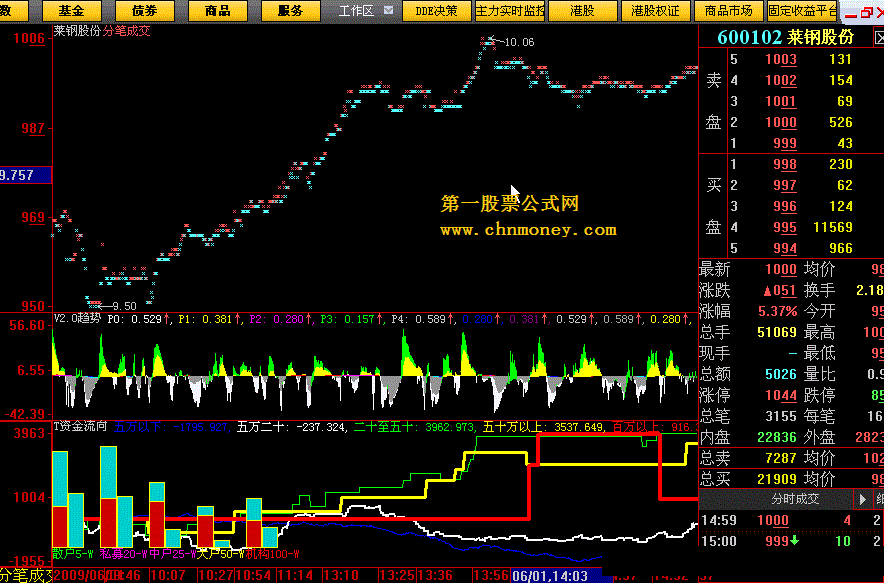
Task: Click the 9.50 low price marker
Action: 124,306
